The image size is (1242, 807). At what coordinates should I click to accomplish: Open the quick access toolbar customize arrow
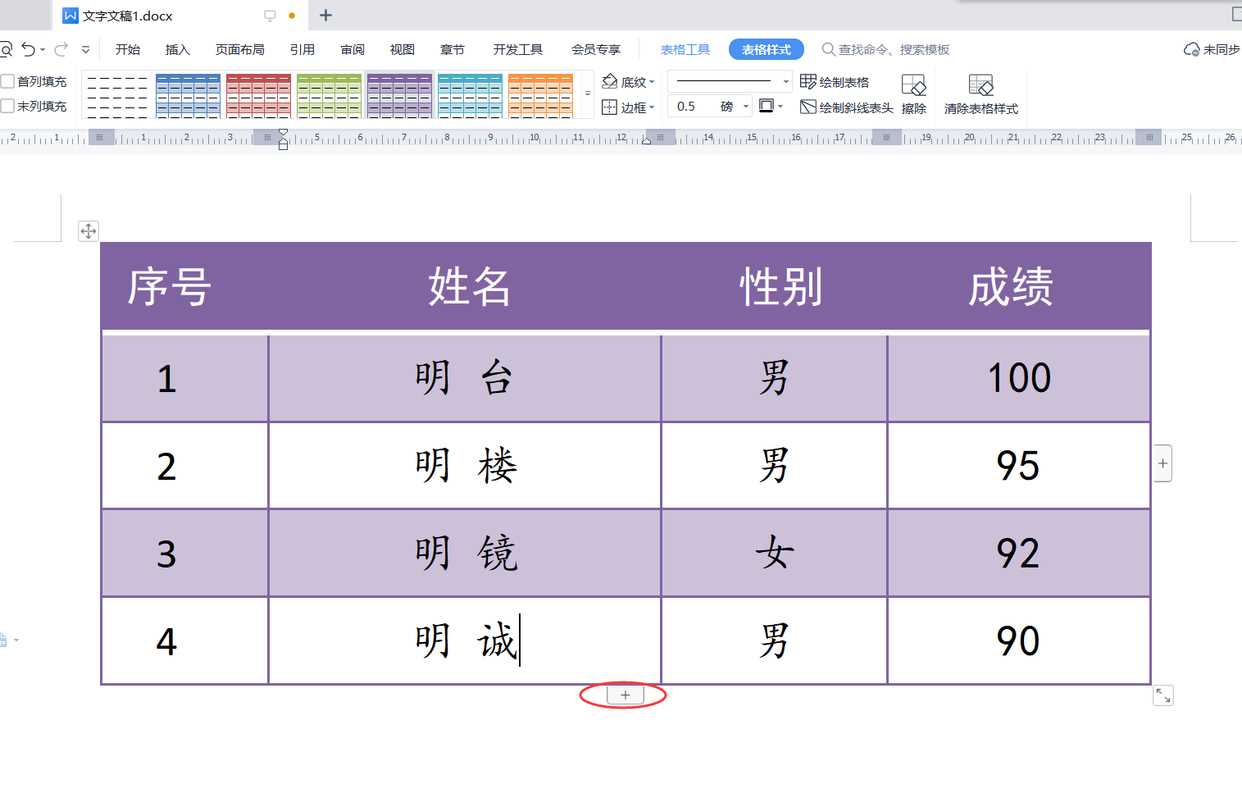click(86, 50)
